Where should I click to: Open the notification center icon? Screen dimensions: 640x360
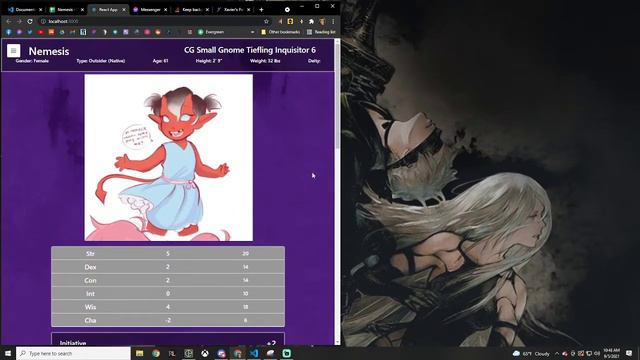pos(629,353)
